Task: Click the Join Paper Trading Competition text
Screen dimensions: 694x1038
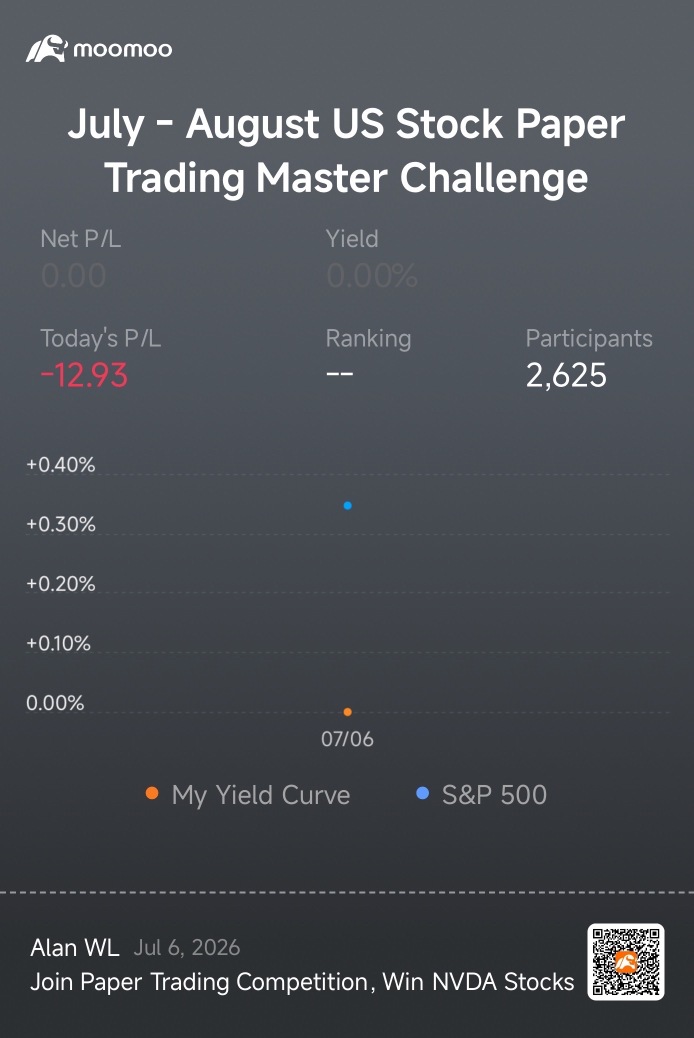Action: pos(302,982)
